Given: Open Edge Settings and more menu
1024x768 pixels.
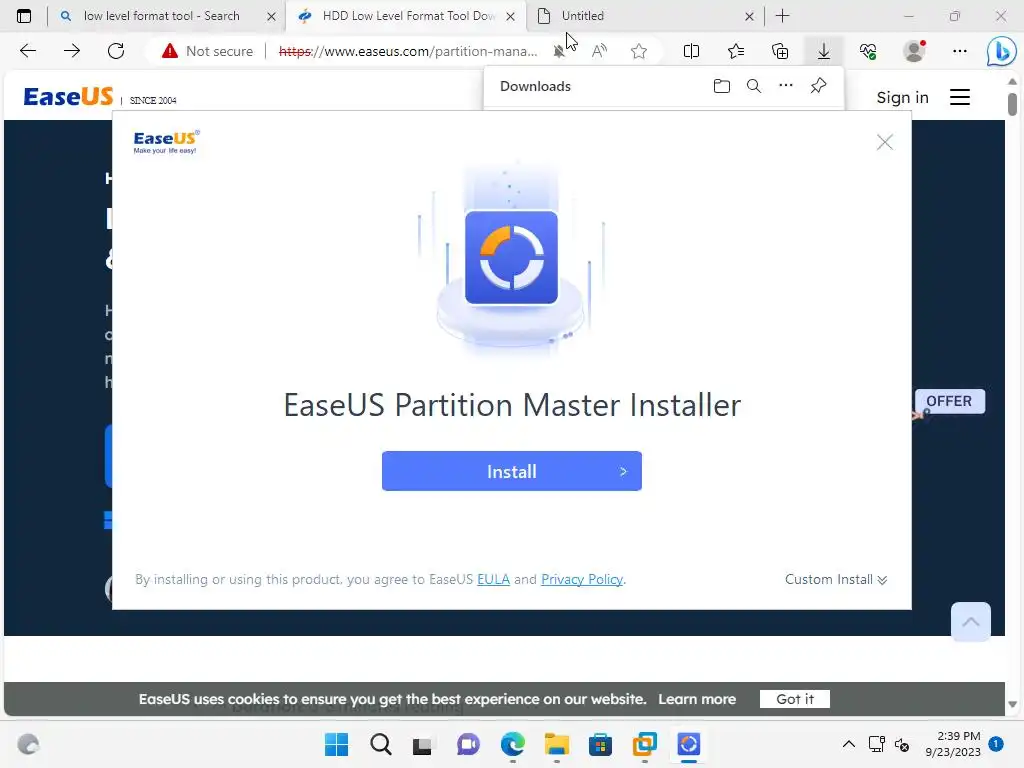Looking at the screenshot, I should click(x=959, y=51).
